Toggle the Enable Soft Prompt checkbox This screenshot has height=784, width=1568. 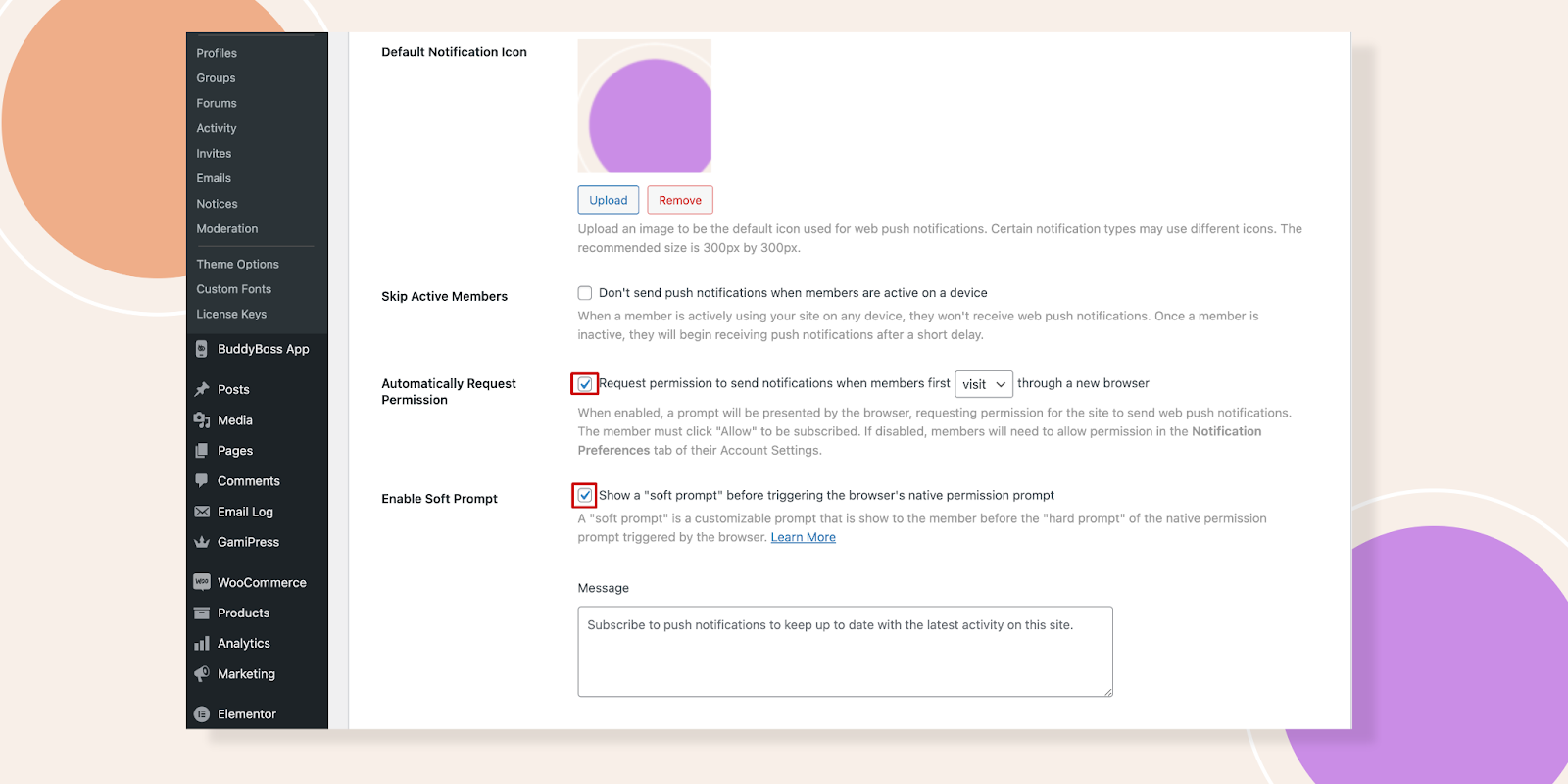[585, 495]
